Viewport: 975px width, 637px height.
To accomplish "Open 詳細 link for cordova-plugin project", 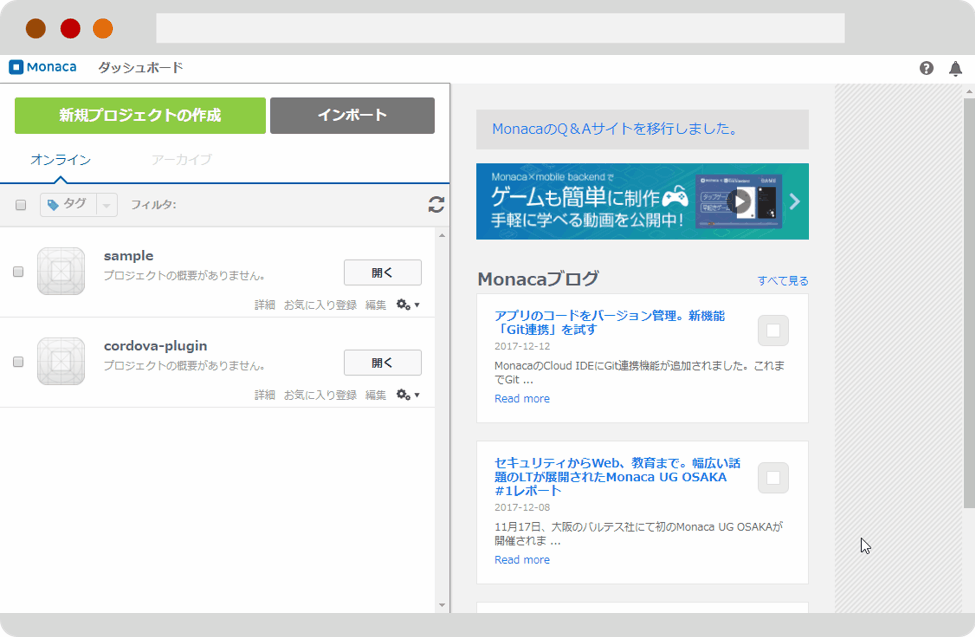I will click(265, 395).
